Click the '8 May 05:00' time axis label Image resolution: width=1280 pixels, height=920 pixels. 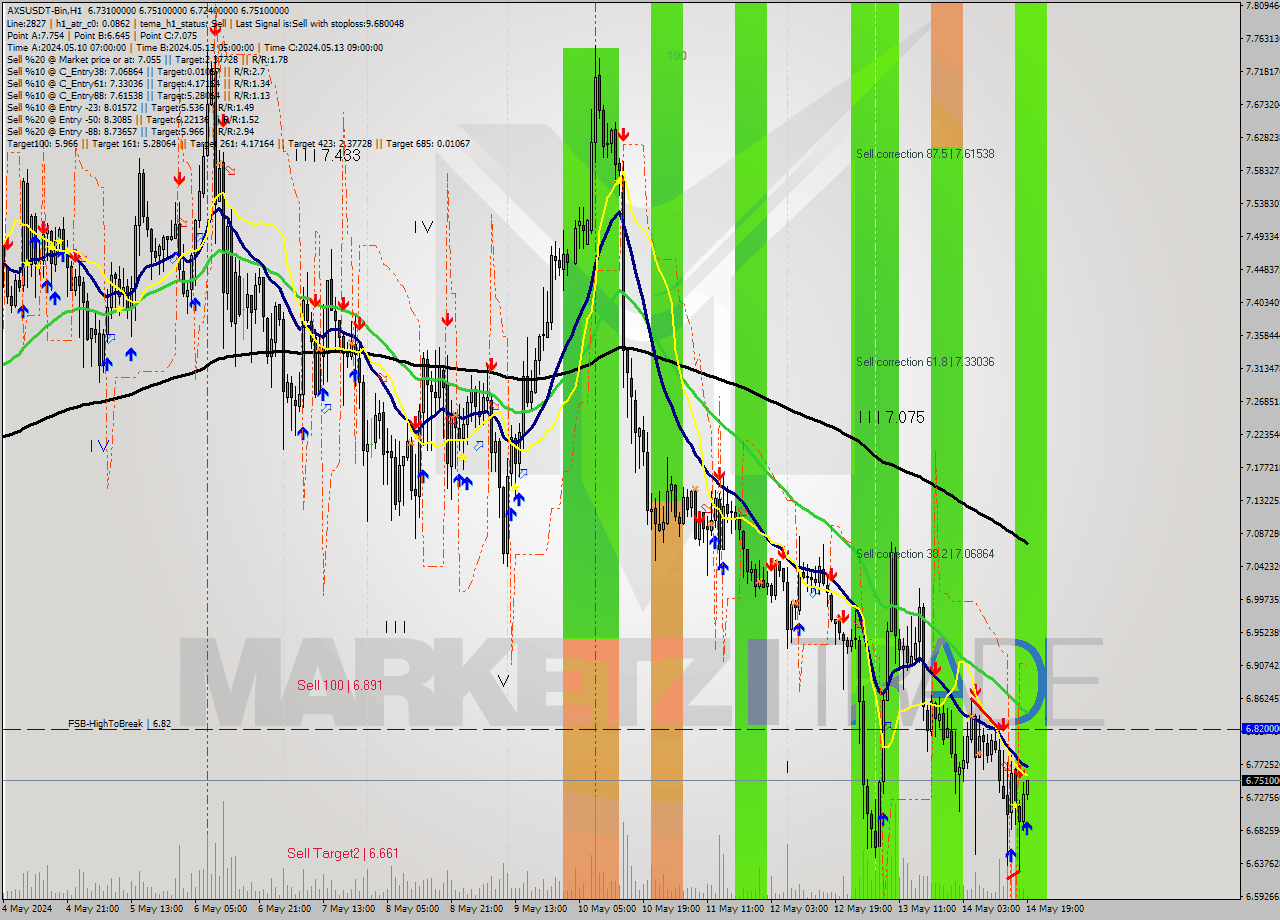(412, 908)
